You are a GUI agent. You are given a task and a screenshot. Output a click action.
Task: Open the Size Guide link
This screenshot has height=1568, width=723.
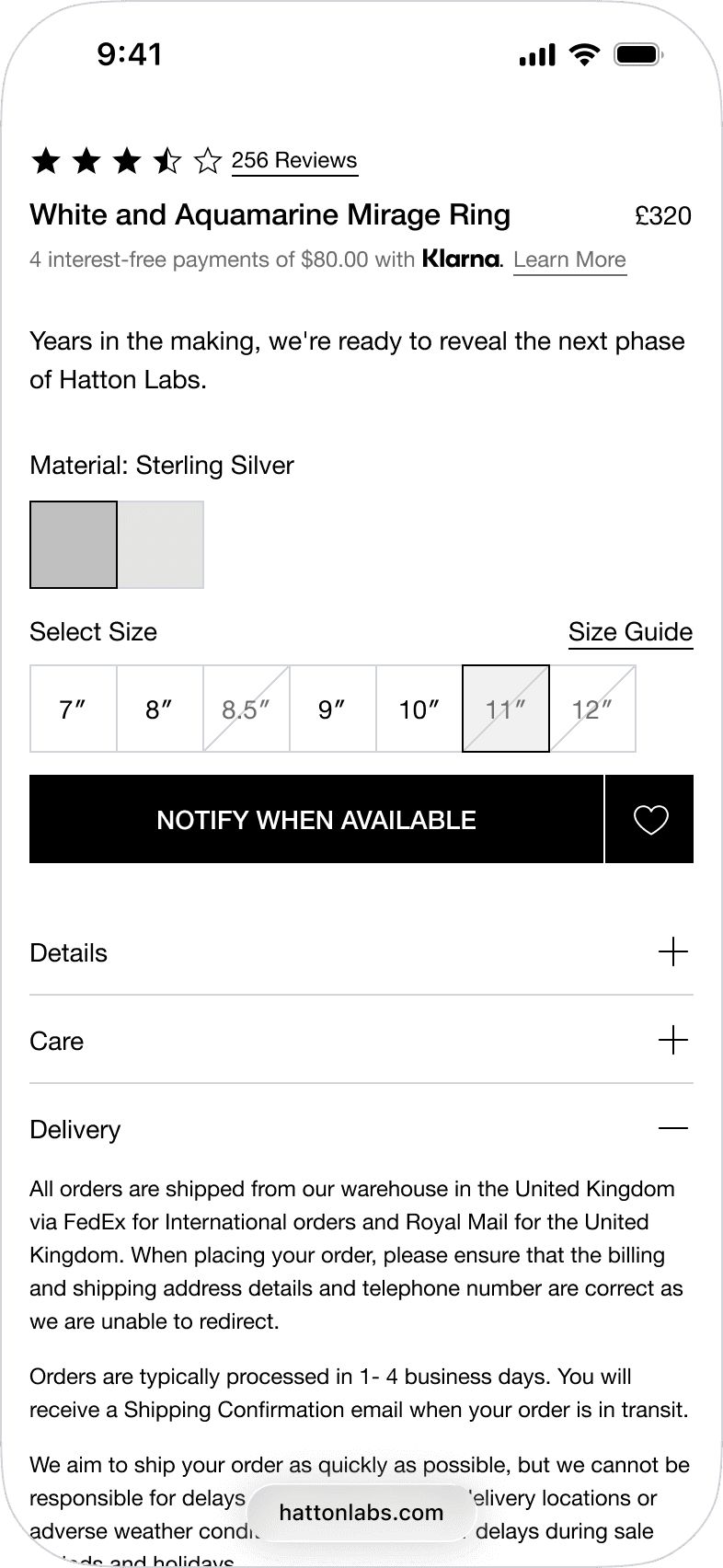630,632
